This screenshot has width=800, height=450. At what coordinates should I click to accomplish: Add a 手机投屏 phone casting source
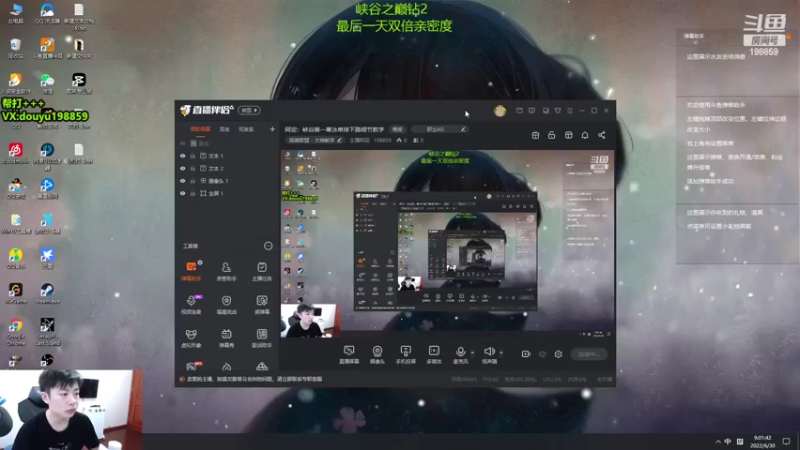(406, 354)
